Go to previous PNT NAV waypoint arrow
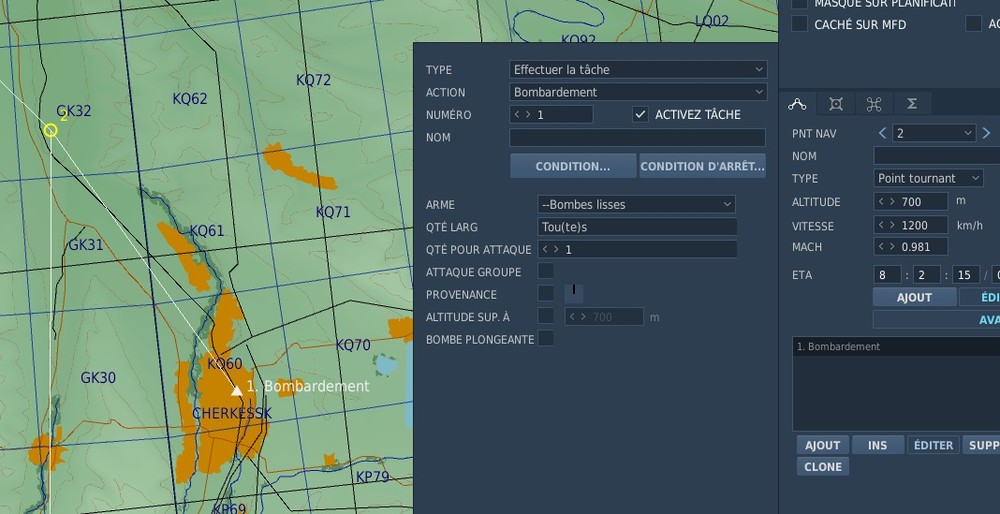The width and height of the screenshot is (1000, 514). coord(883,133)
